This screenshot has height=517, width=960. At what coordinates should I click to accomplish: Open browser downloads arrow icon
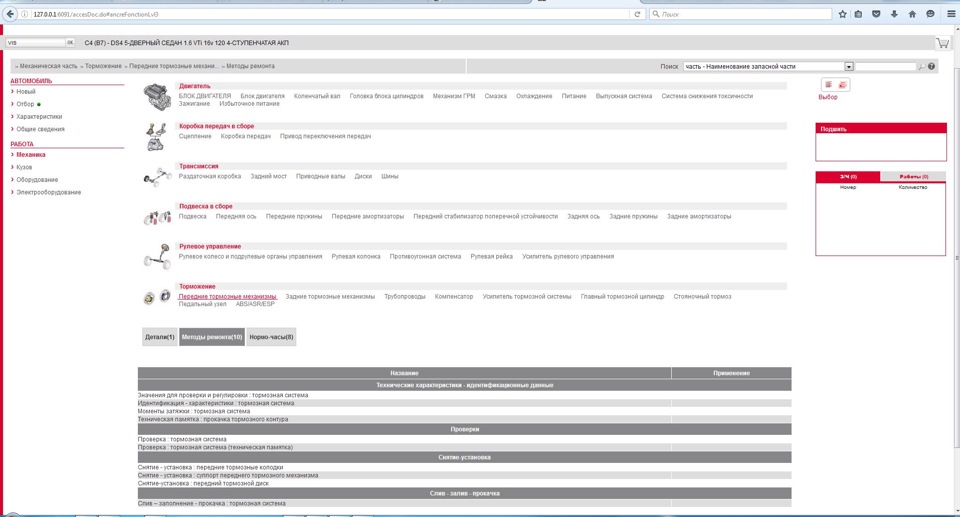[894, 13]
